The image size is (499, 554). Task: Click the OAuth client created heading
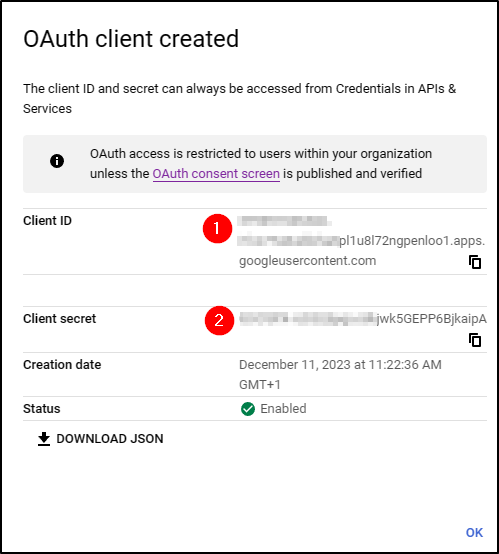click(x=131, y=39)
